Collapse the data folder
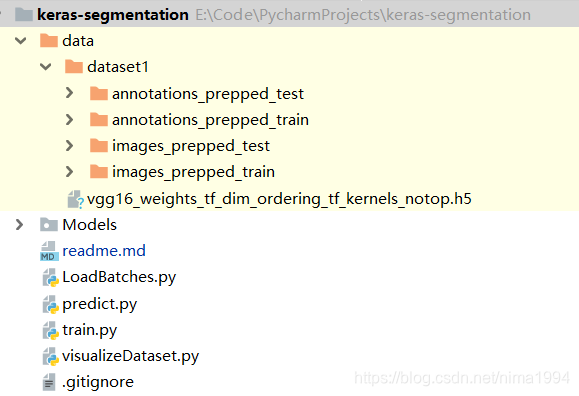This screenshot has width=579, height=396. pos(21,41)
